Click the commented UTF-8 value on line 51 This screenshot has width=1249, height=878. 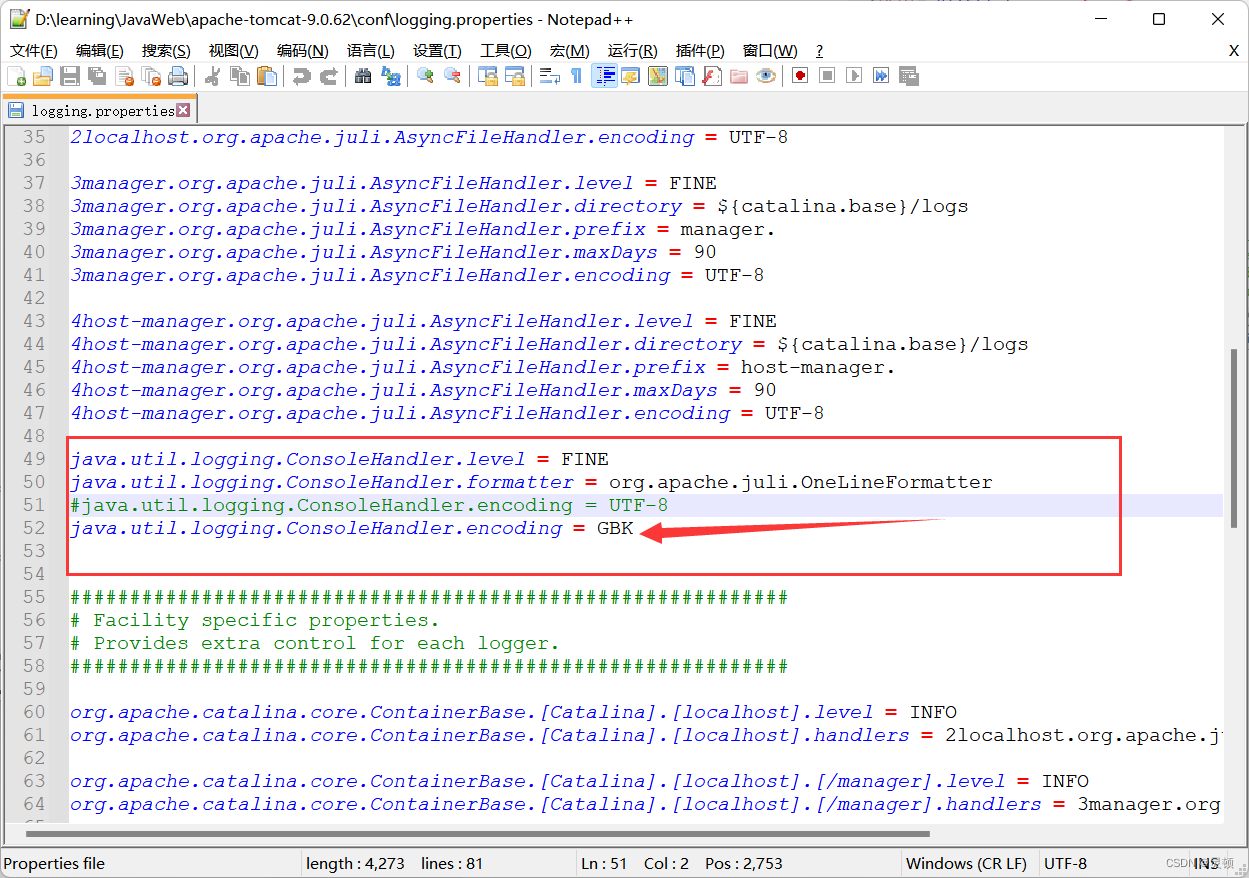tap(638, 505)
